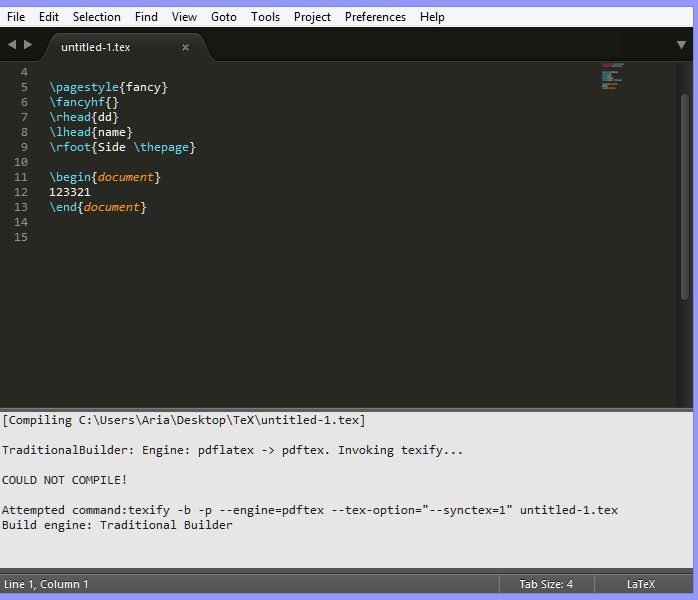Open the Goto menu
Image resolution: width=698 pixels, height=600 pixels.
[223, 17]
